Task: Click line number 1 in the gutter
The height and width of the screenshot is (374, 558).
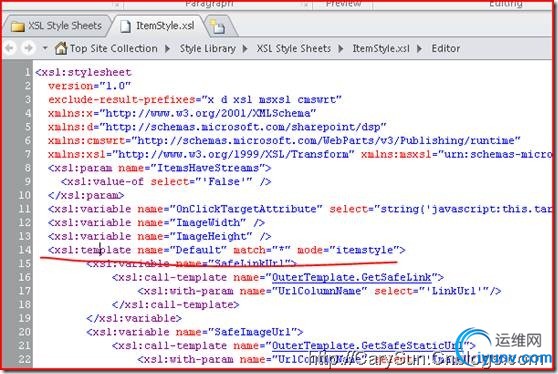Action: click(x=27, y=73)
